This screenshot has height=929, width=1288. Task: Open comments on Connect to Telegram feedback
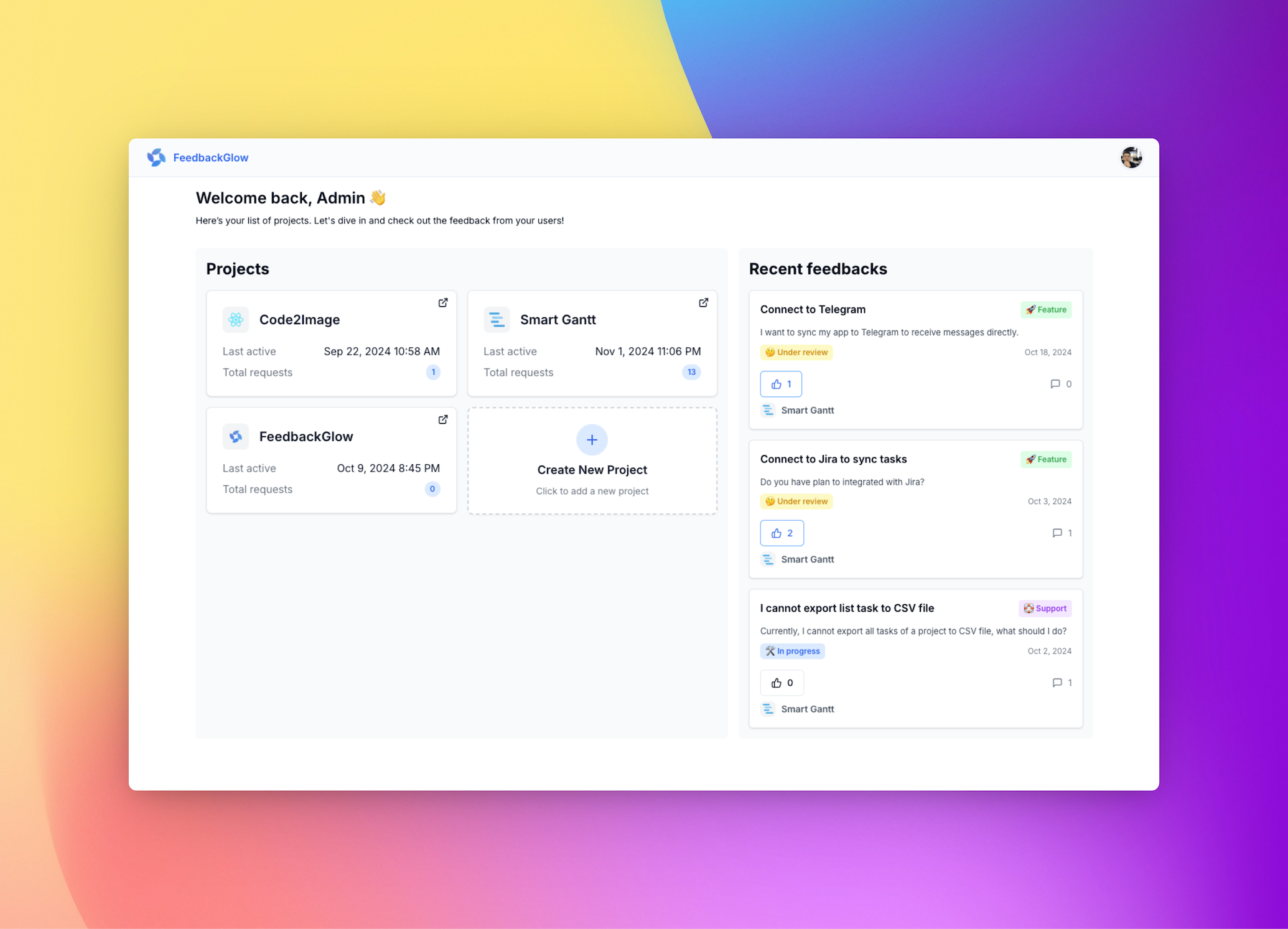[1060, 384]
